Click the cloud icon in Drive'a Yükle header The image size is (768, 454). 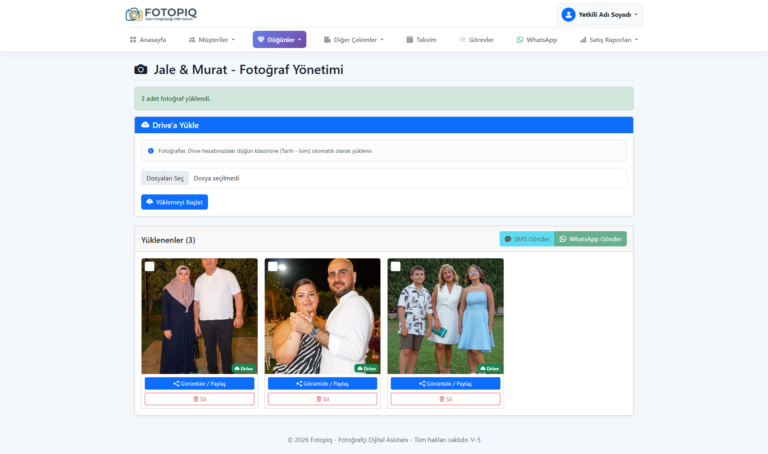145,125
